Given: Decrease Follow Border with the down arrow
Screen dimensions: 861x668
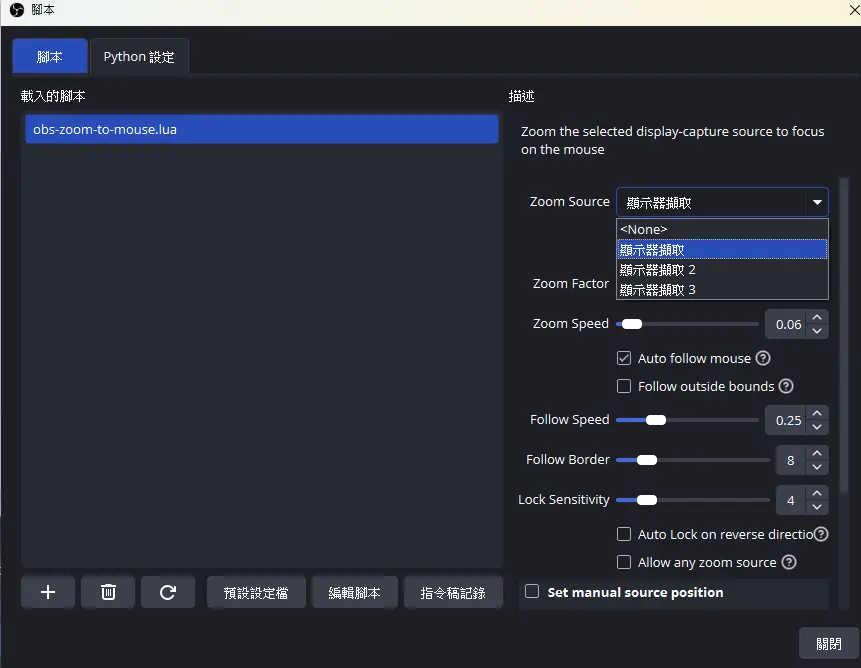Looking at the screenshot, I should tap(817, 467).
